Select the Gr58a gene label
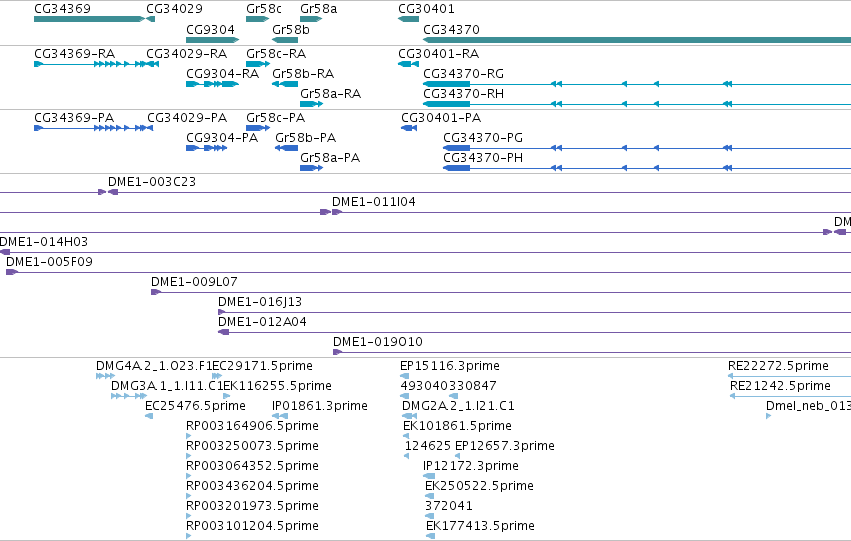Image resolution: width=851 pixels, height=541 pixels. point(319,9)
